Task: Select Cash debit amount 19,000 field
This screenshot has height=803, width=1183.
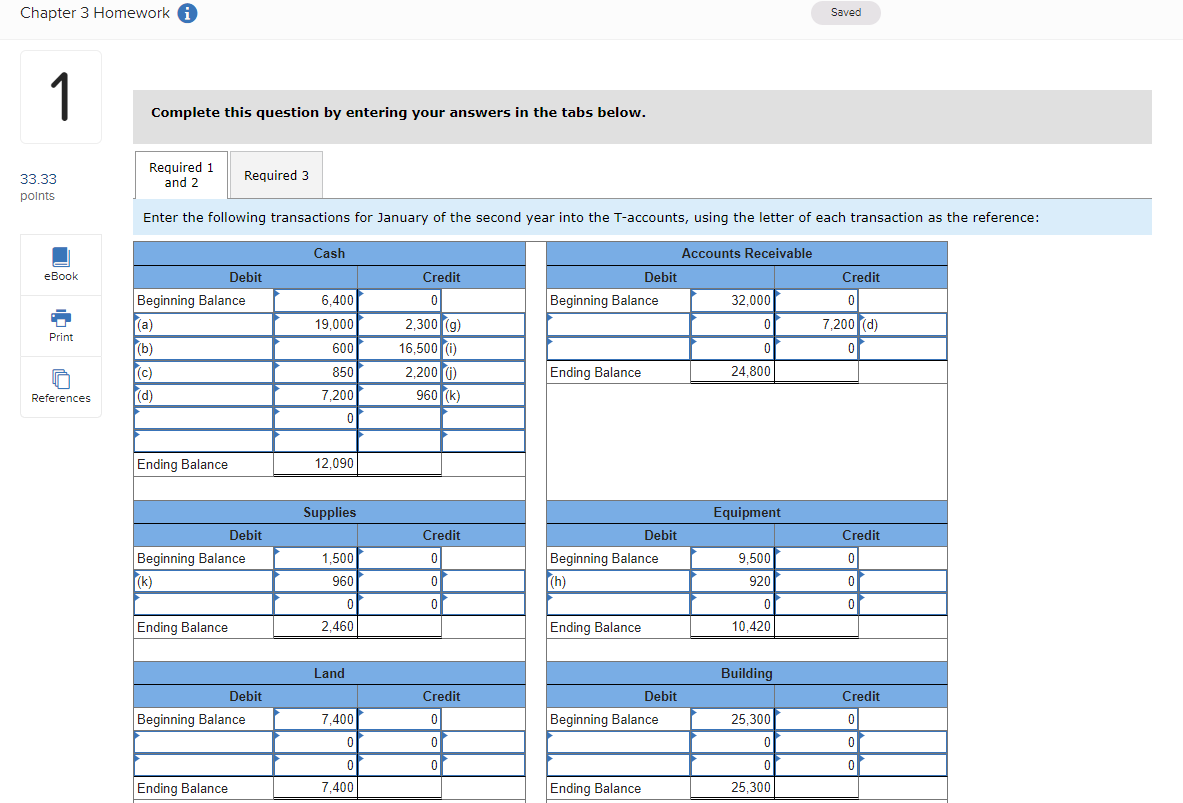Action: [315, 325]
